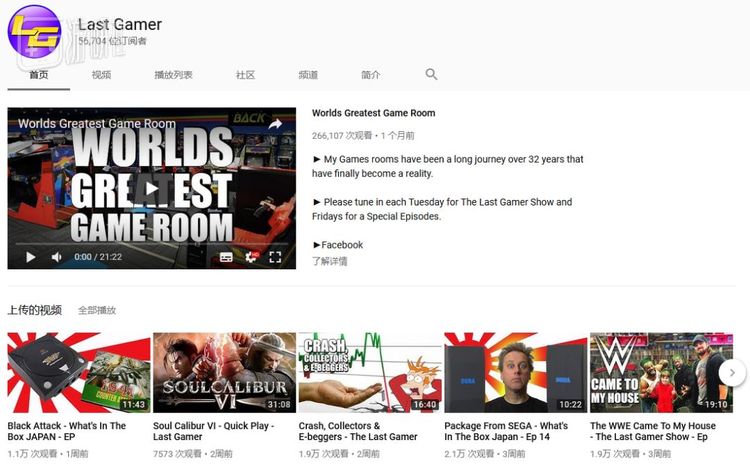Open the 播放列表 tab
The image size is (750, 470).
tap(173, 75)
